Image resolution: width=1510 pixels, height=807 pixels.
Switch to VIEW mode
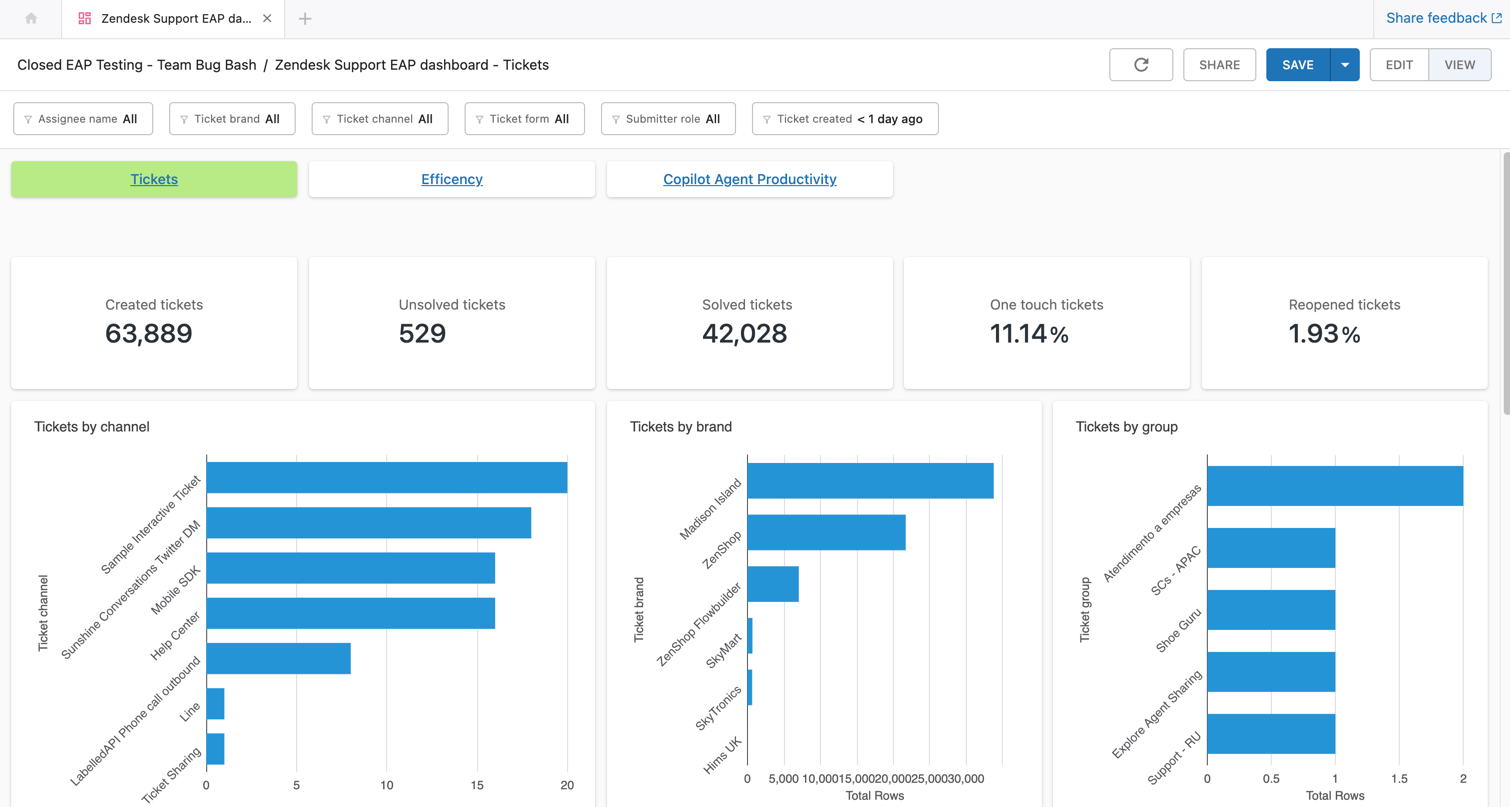[x=1459, y=65]
